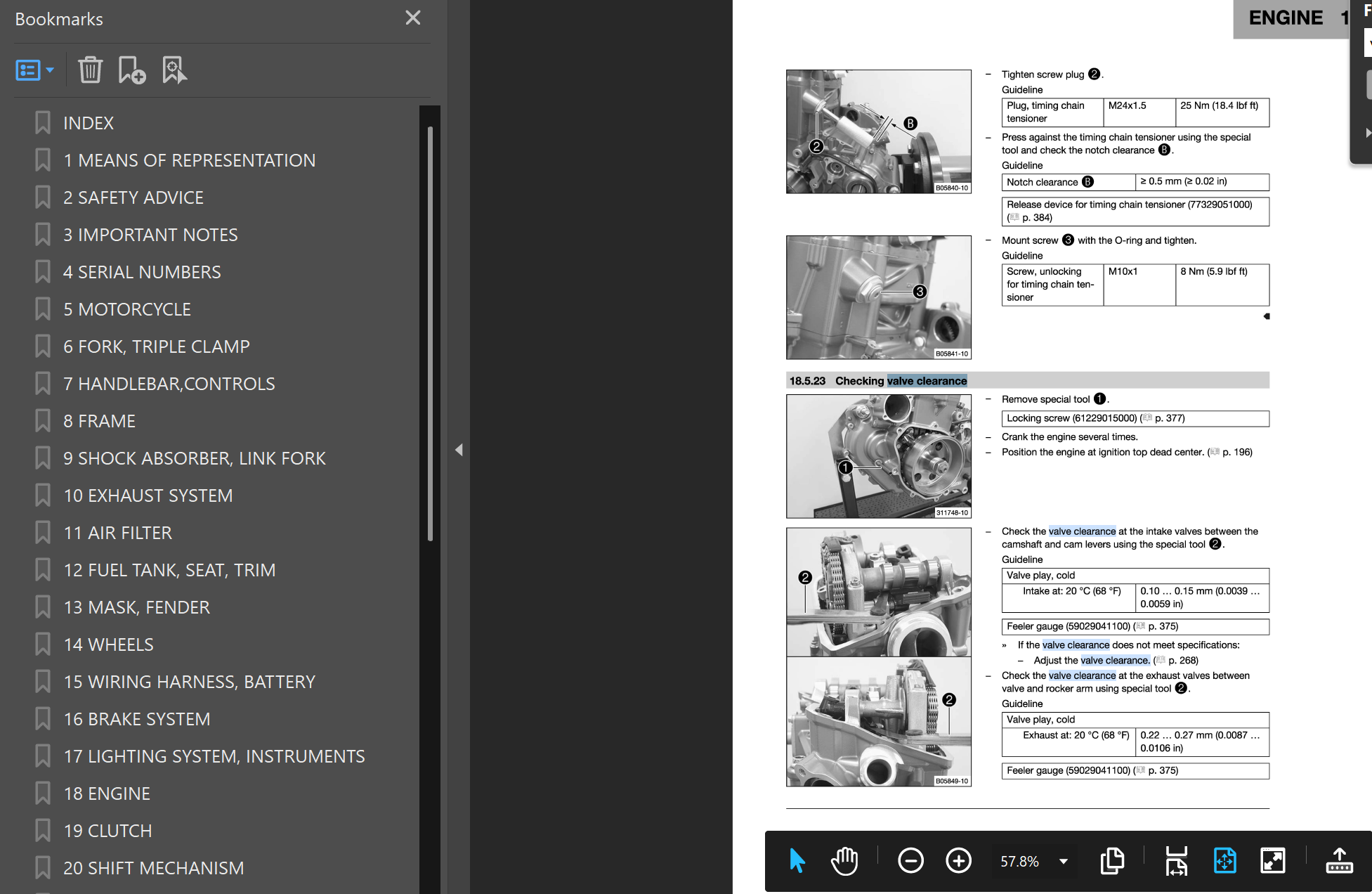Open the bookmarks options dropdown menu
1372x894 pixels.
tap(34, 70)
